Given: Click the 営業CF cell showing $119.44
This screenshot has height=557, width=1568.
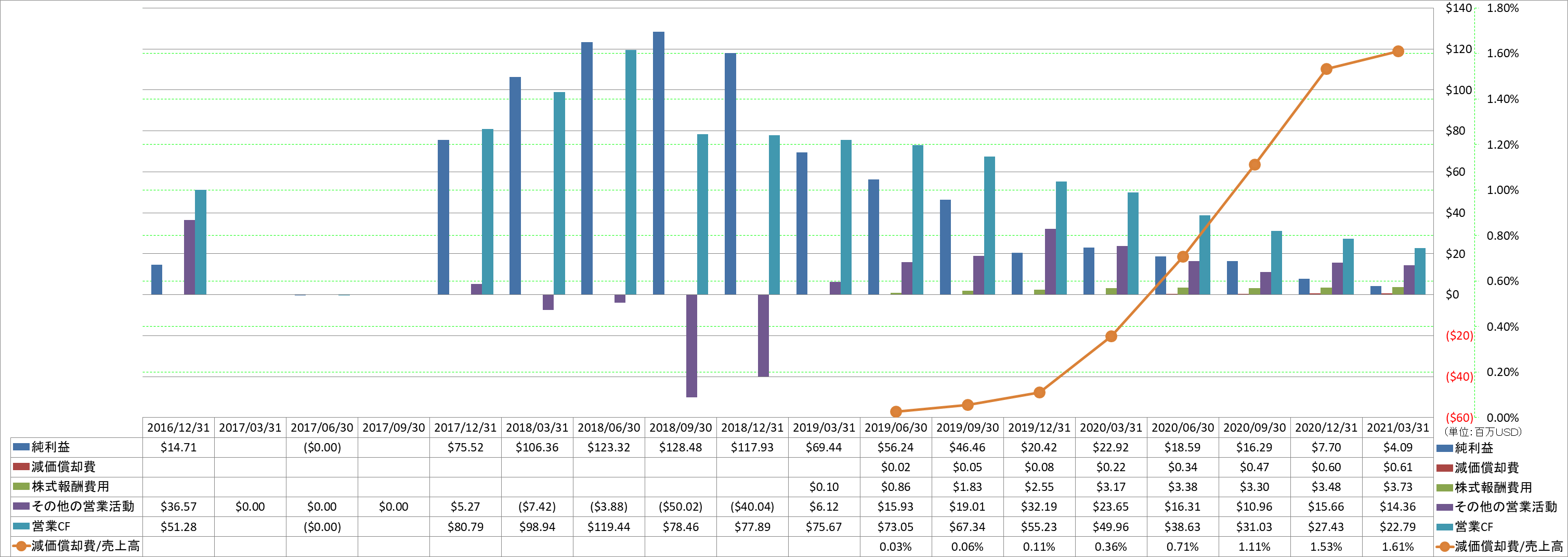Looking at the screenshot, I should [609, 526].
